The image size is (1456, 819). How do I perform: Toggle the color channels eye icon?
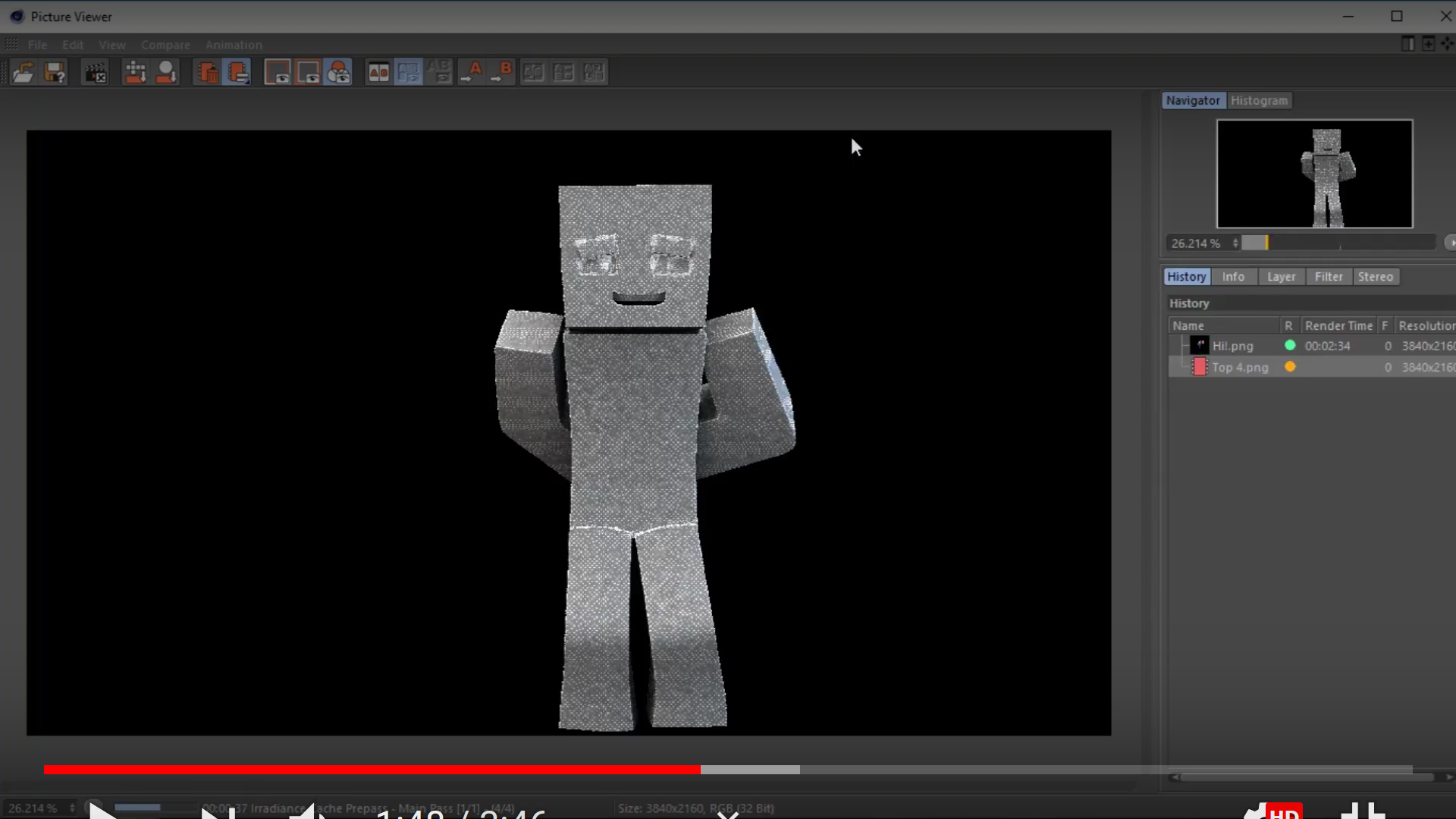[338, 72]
